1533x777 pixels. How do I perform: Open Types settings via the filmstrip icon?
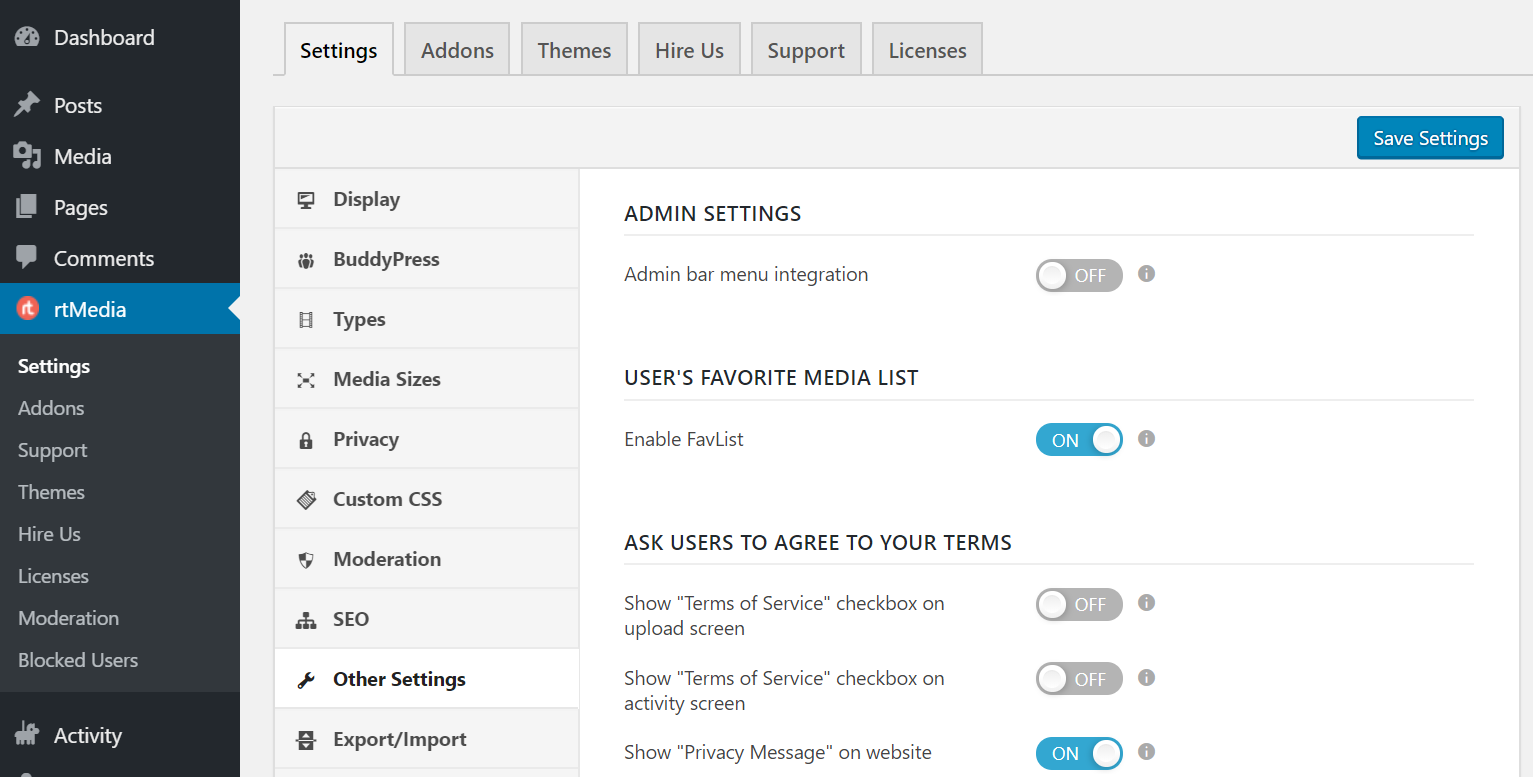click(305, 318)
